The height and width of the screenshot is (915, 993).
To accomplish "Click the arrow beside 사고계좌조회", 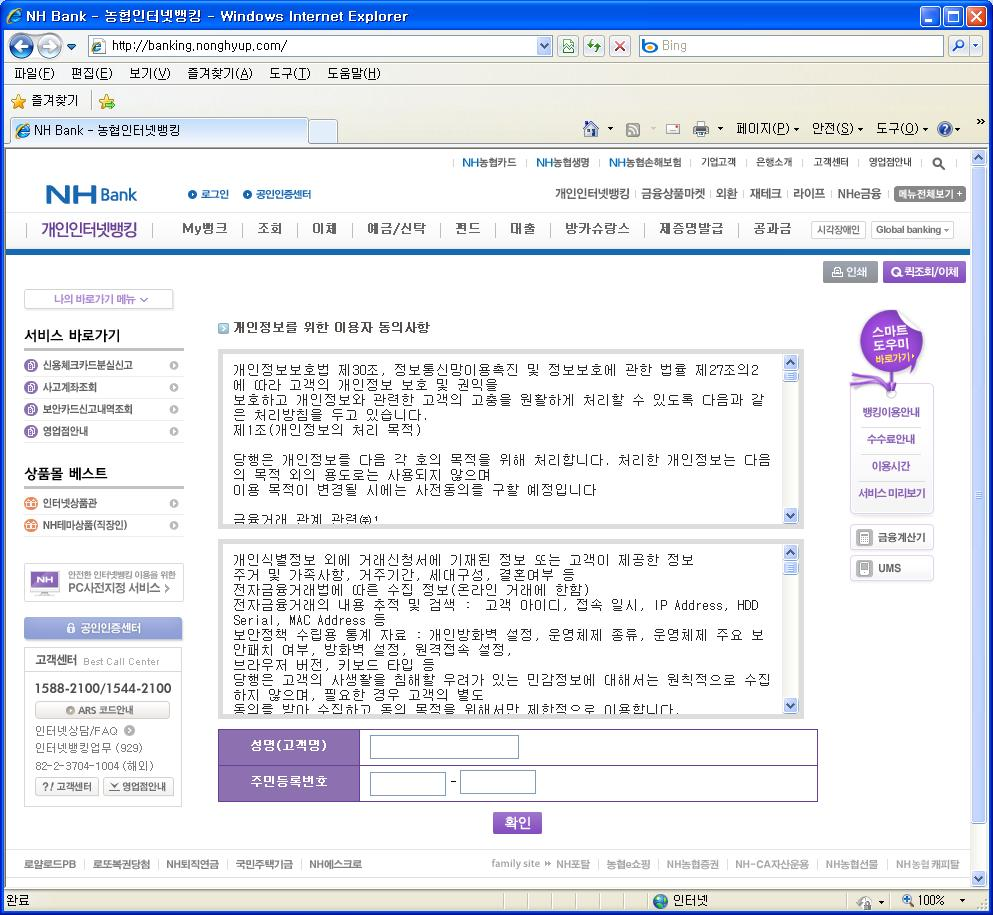I will (174, 388).
